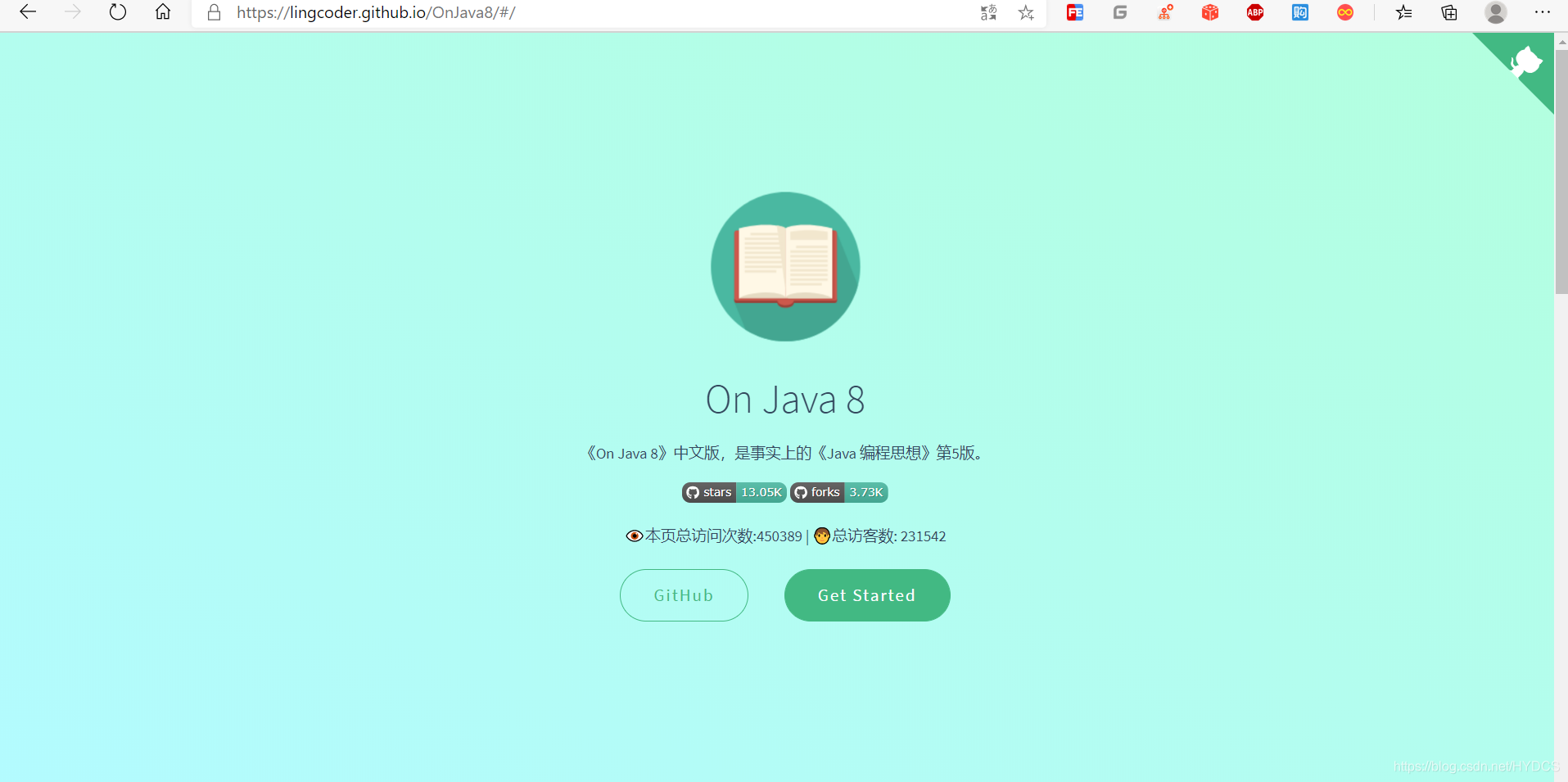Screen dimensions: 1568x782
Task: Click the visitor face emoji icon
Action: click(x=822, y=536)
